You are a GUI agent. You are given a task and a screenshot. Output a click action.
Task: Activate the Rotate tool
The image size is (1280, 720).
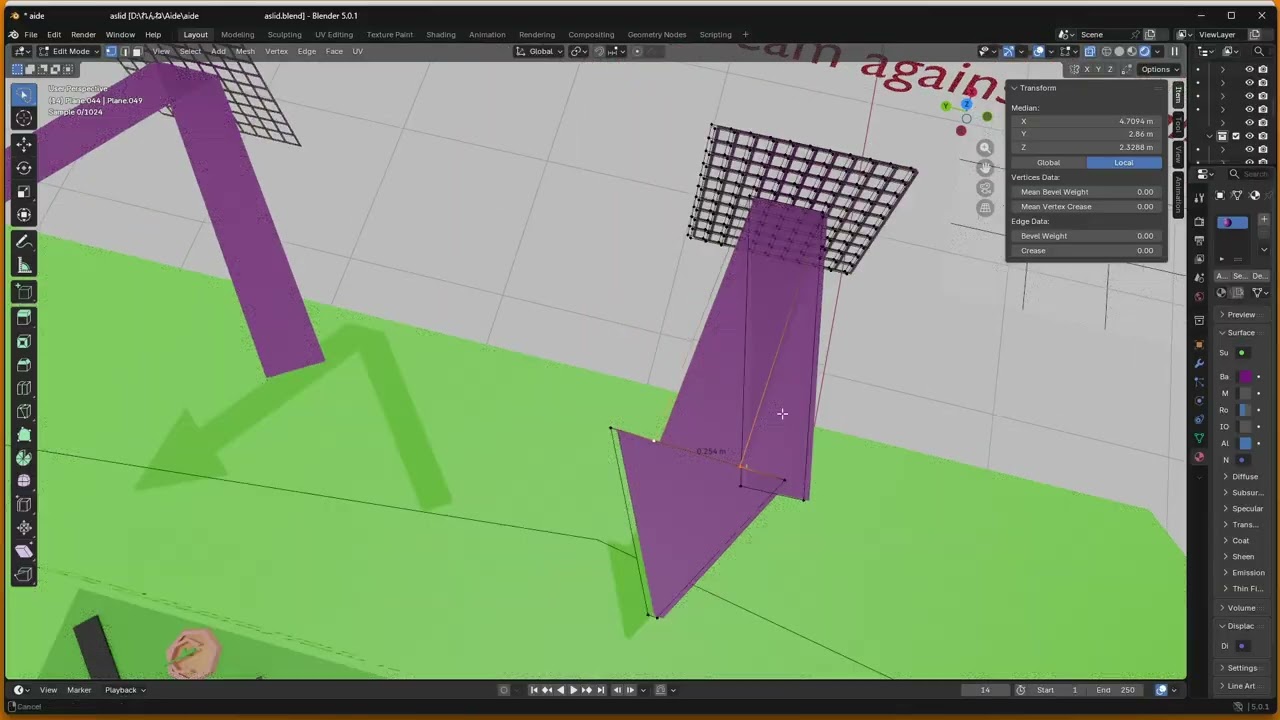coord(24,168)
